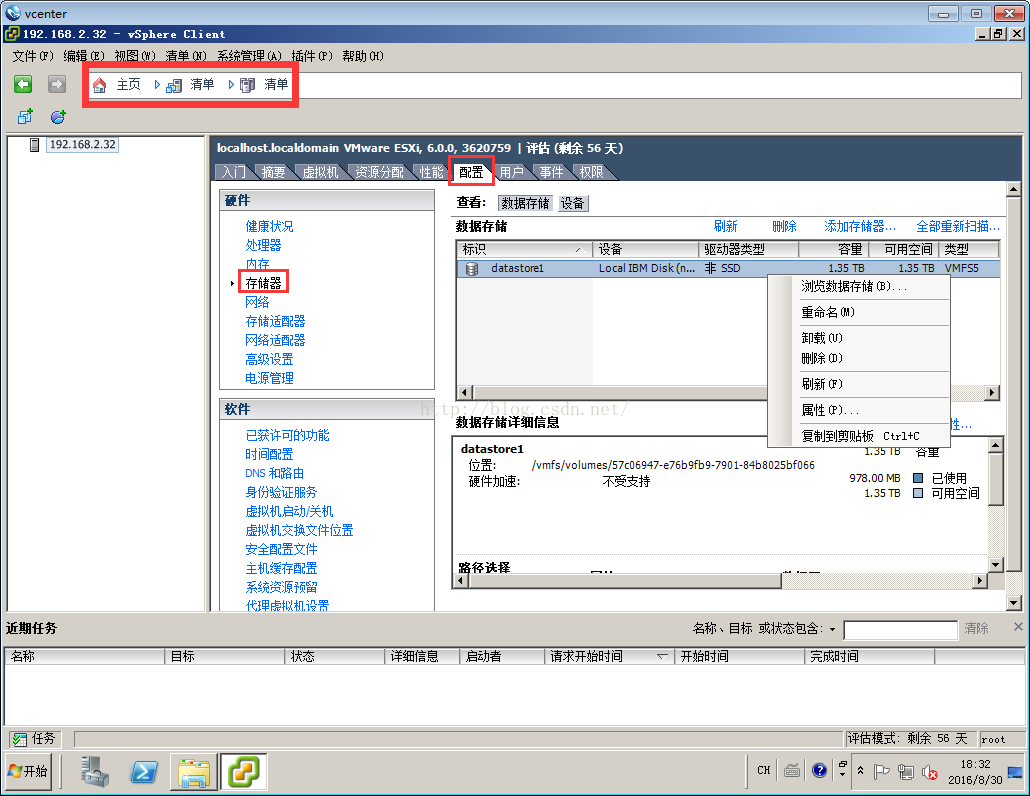Viewport: 1030px width, 796px height.
Task: Click the 清除 filter button
Action: pyautogui.click(x=976, y=629)
